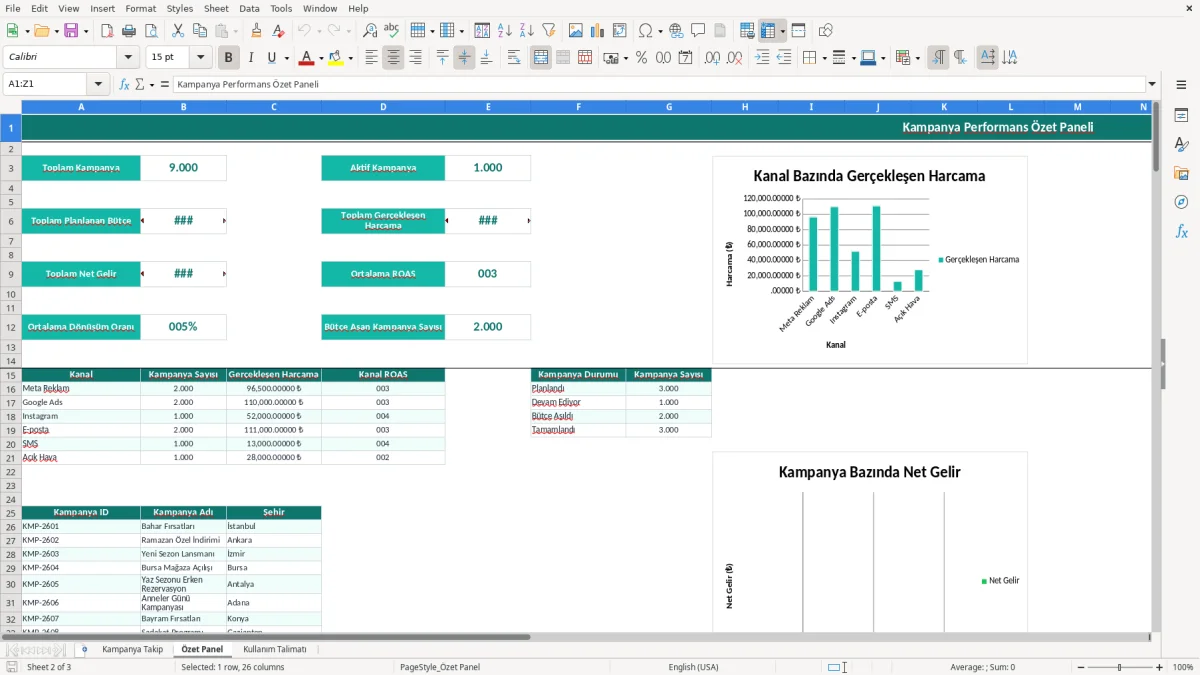The width and height of the screenshot is (1200, 675).
Task: Apply the yellow background color swatch
Action: coord(336,58)
